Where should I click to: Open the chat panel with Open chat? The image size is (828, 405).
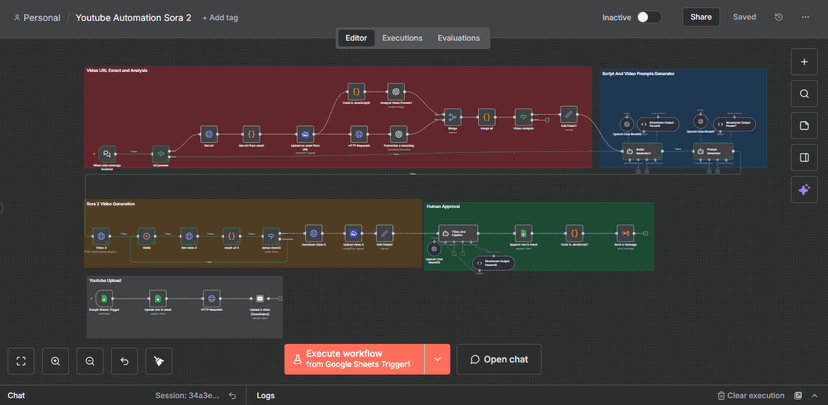point(499,359)
